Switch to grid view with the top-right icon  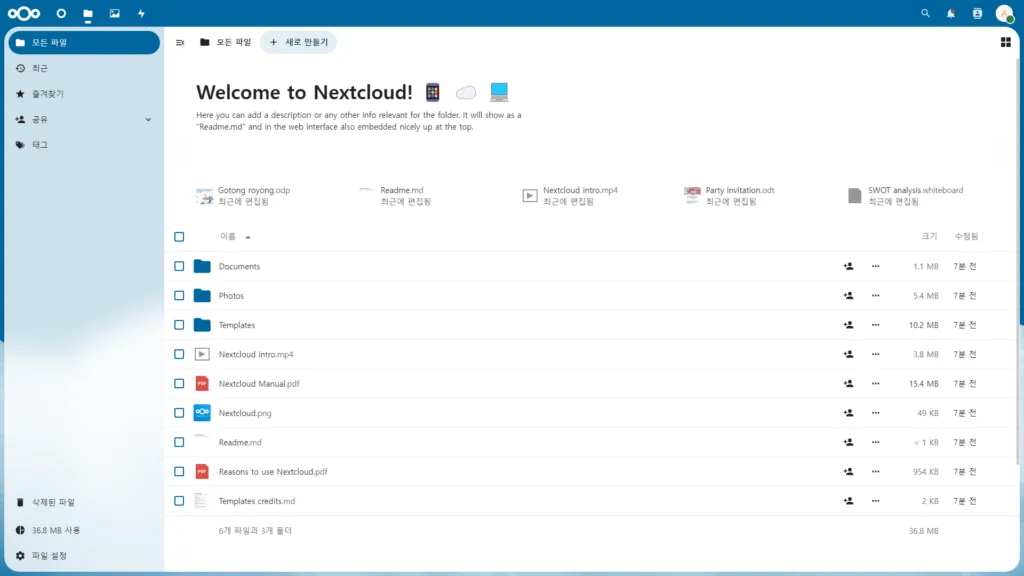1008,42
